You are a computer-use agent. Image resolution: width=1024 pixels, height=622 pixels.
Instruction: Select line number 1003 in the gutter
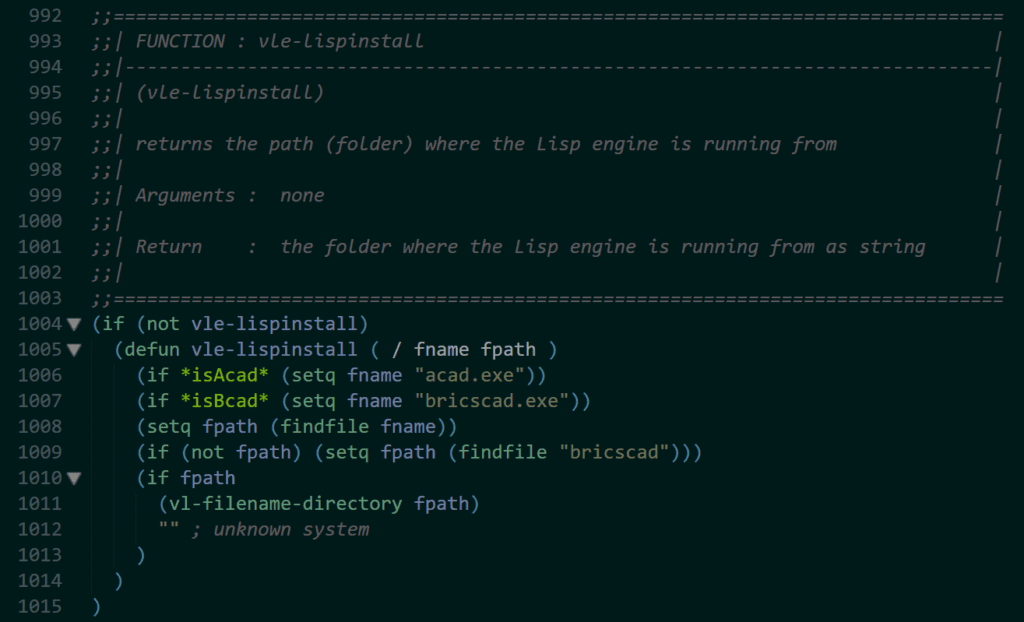point(40,298)
